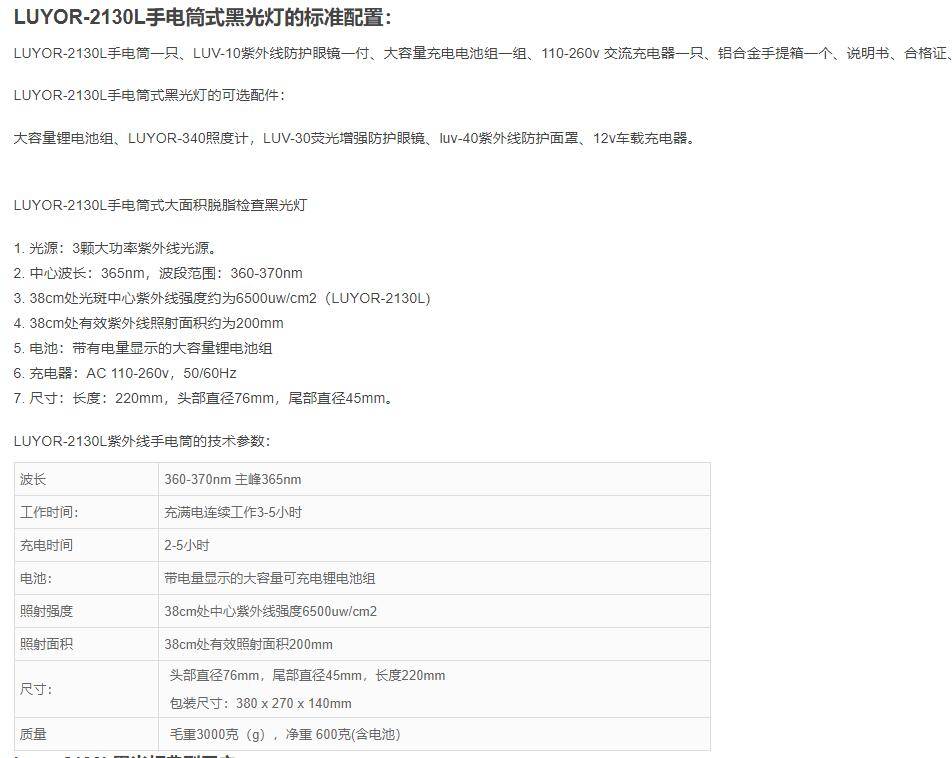This screenshot has height=758, width=952.
Task: Click the line ending with 可选配件
Action: tap(149, 95)
